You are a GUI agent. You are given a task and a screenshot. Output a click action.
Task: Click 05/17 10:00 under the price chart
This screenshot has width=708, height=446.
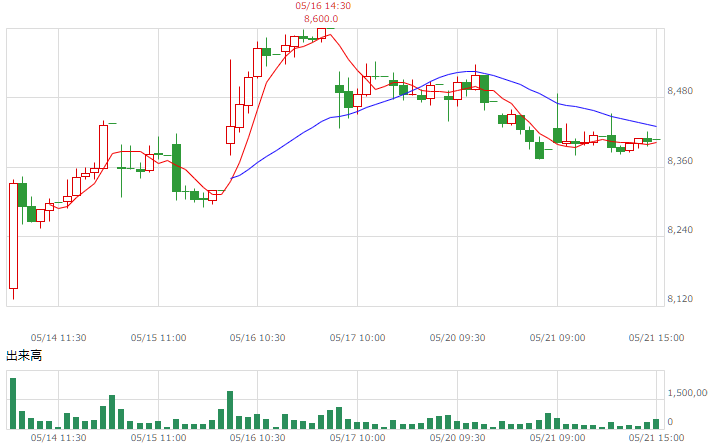tap(357, 338)
